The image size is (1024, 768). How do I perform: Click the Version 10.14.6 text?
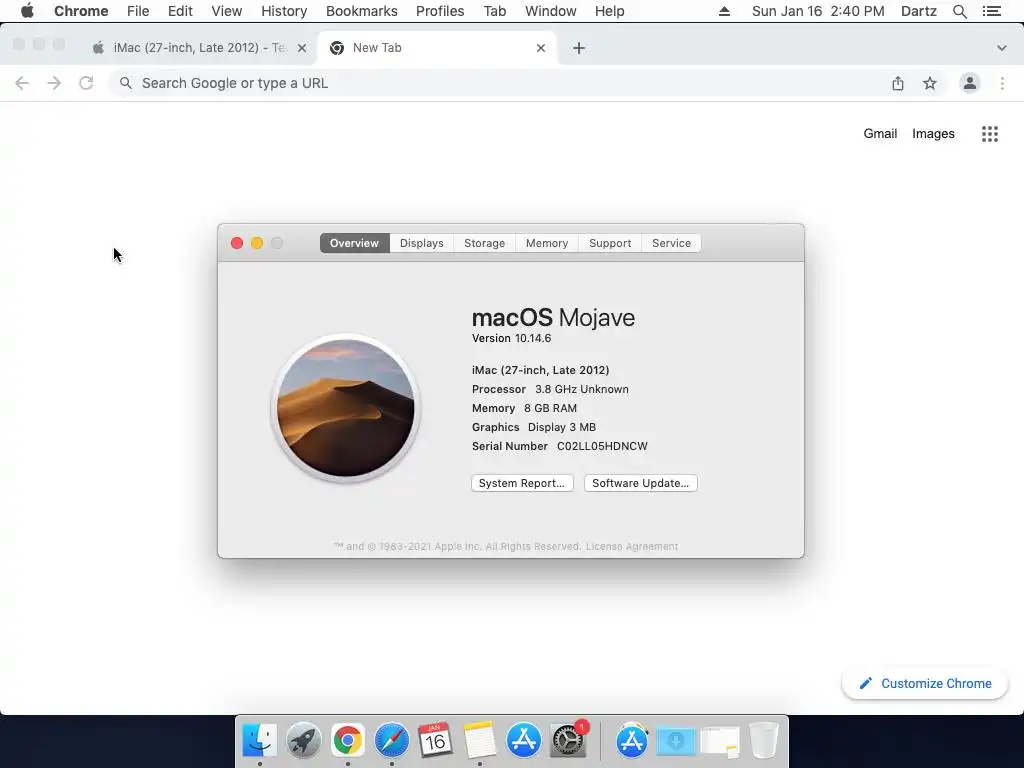point(511,338)
